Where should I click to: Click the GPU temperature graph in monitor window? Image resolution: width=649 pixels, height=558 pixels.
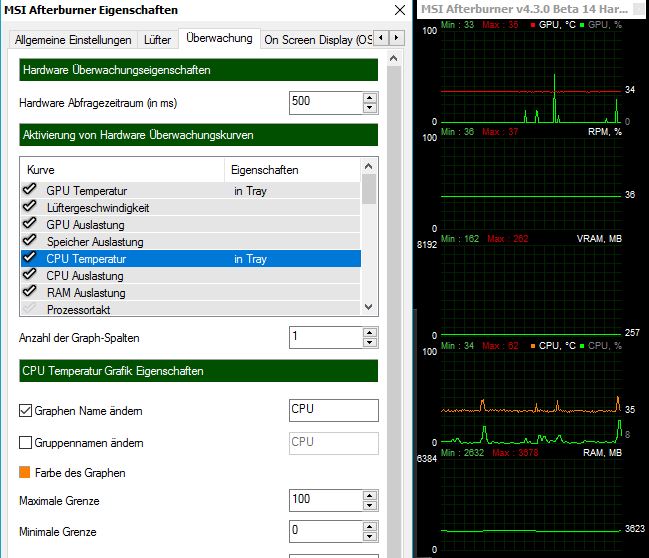(x=532, y=76)
